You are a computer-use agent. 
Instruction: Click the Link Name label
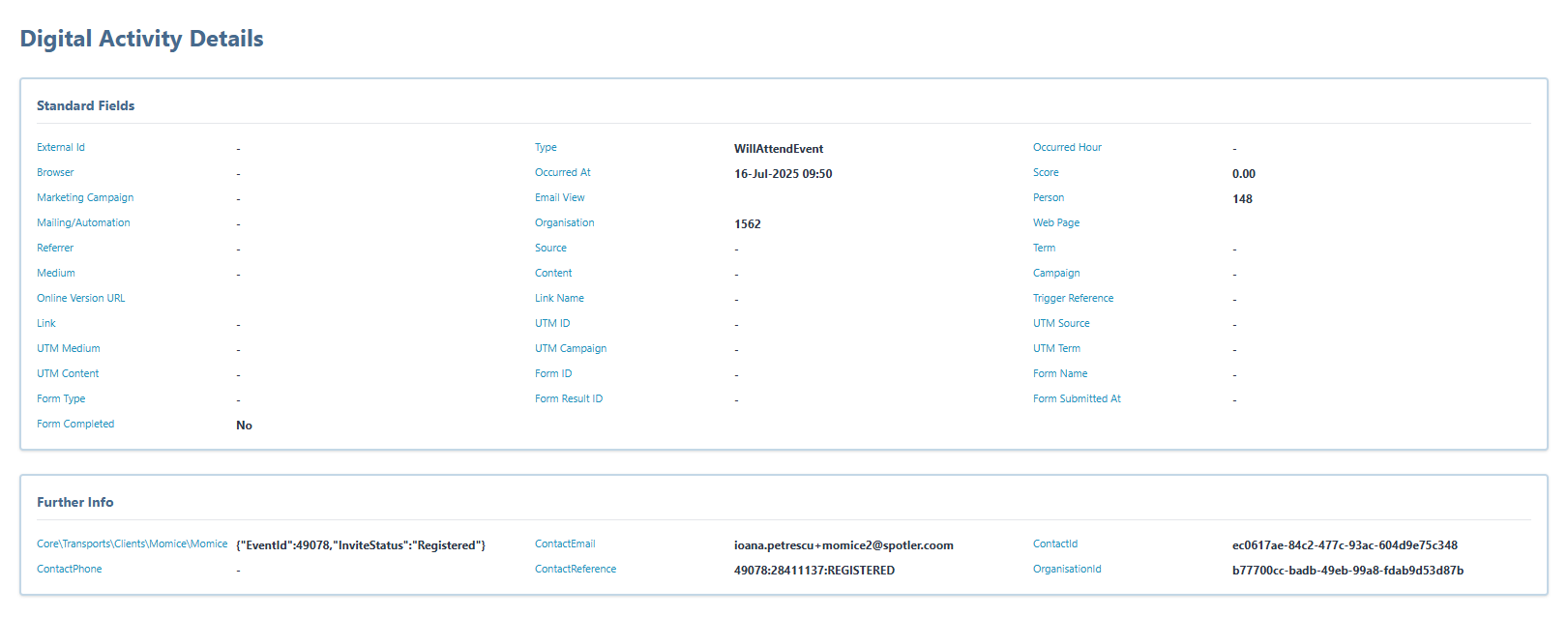[x=559, y=298]
